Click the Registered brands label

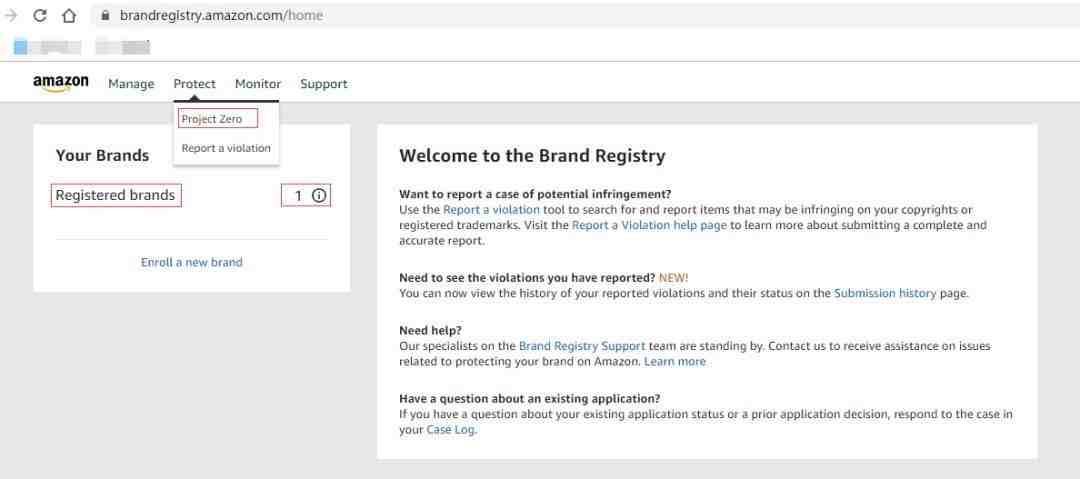click(116, 196)
